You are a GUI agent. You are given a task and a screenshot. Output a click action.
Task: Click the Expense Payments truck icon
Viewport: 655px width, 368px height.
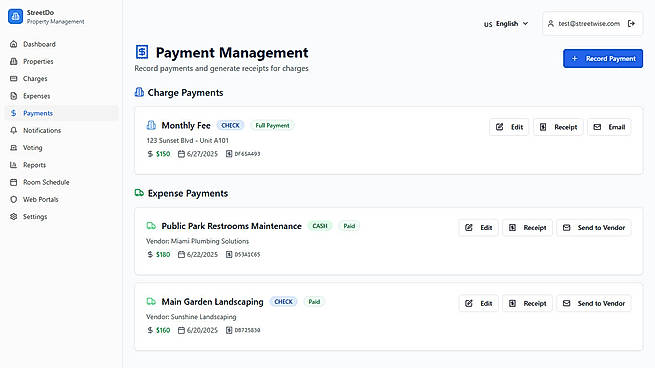coord(139,193)
